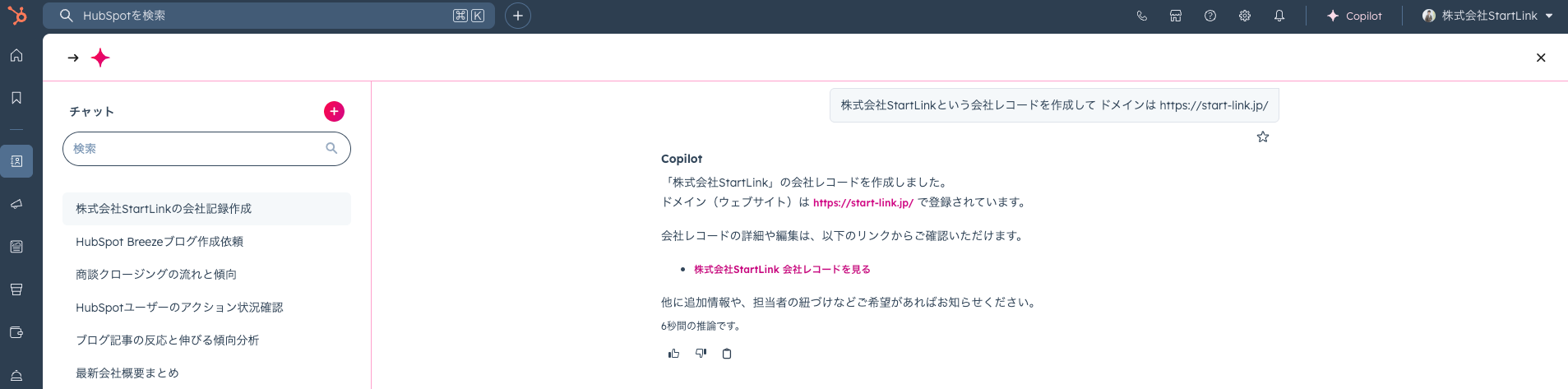Open the notifications bell
Viewport: 1568px width, 389px height.
coord(1279,16)
